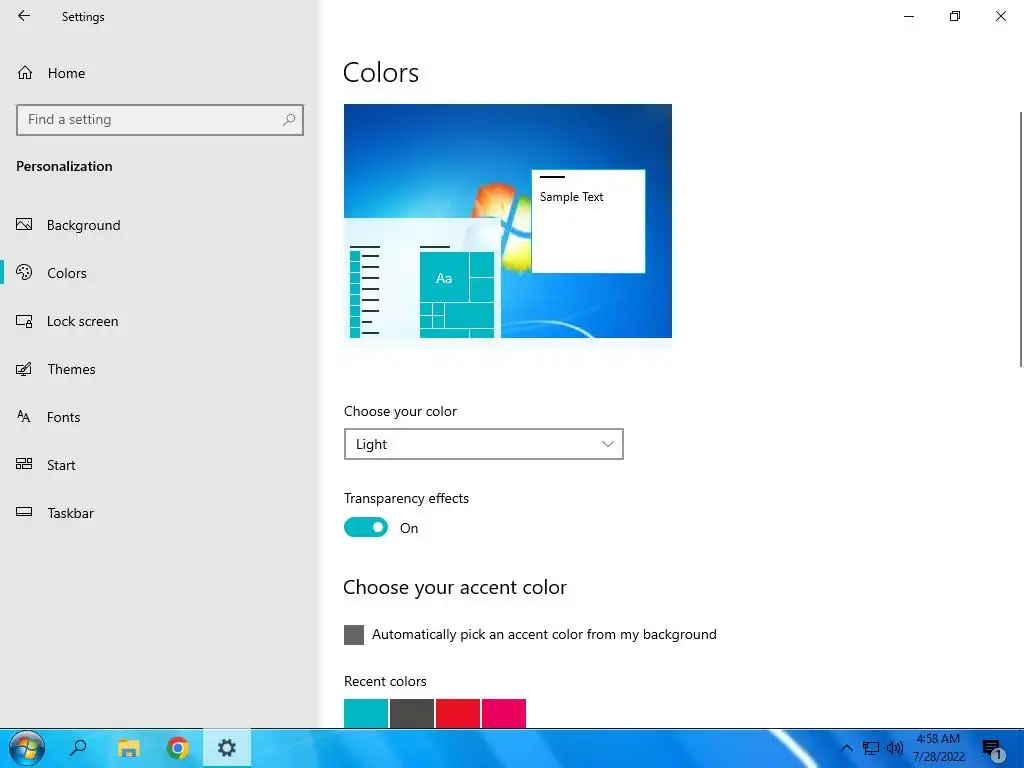Viewport: 1024px width, 768px height.
Task: Click the Settings gear on taskbar
Action: point(227,748)
